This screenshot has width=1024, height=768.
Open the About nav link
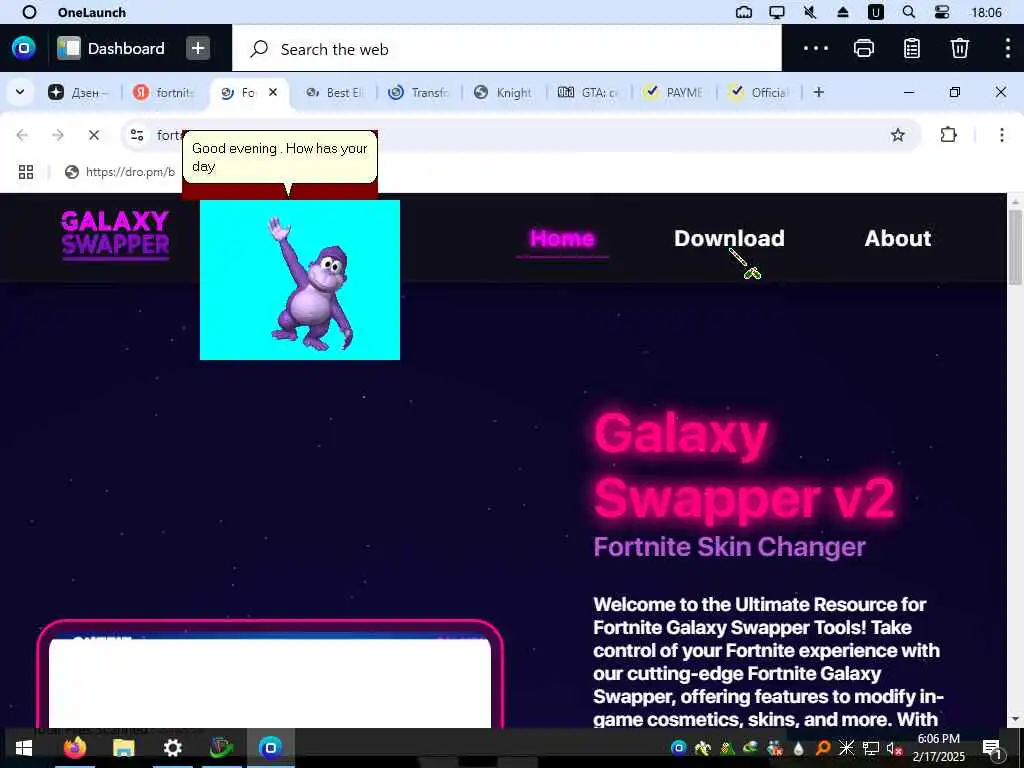pos(897,238)
